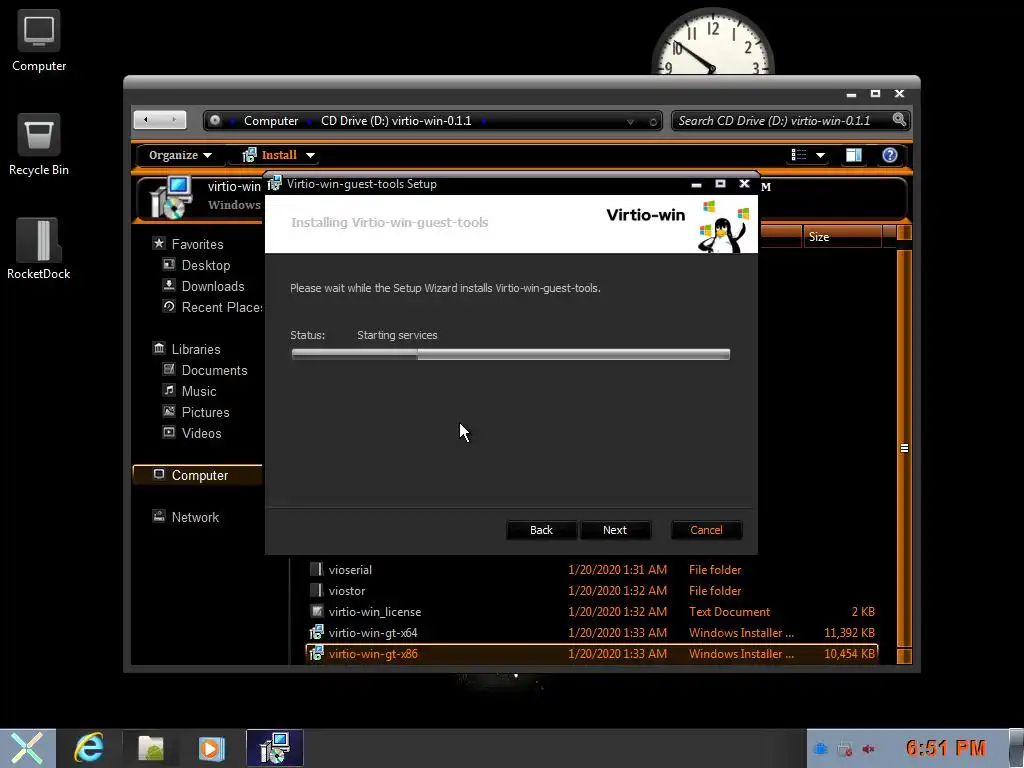
Task: Expand the Install button dropdown arrow
Action: click(310, 155)
